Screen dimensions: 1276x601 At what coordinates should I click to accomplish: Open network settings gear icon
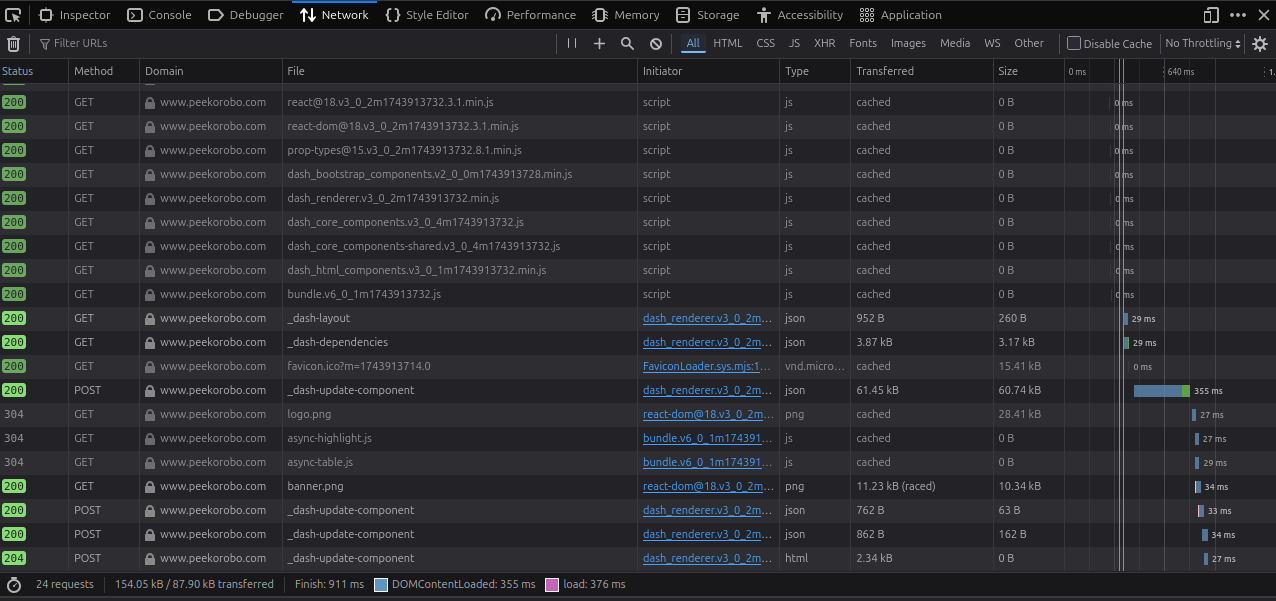coord(1260,43)
